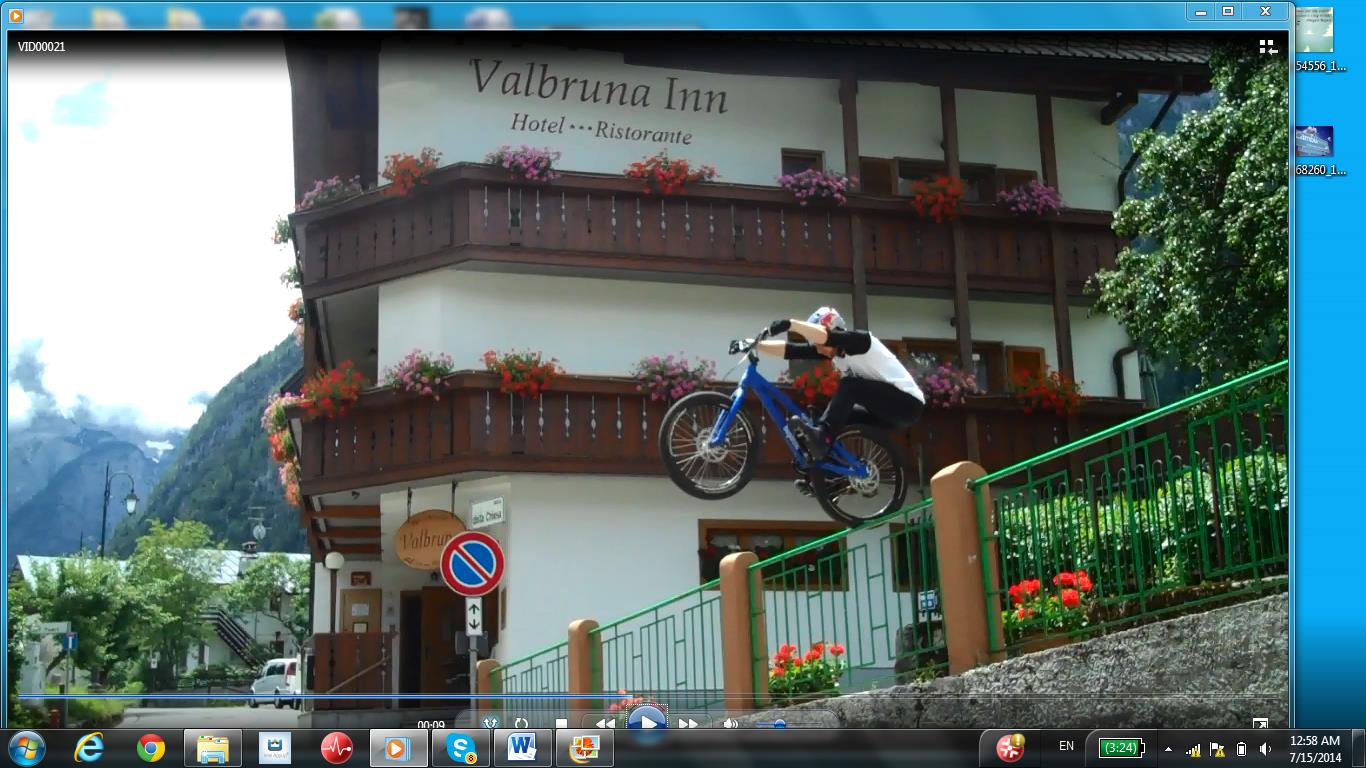Click the video seek progress bar
Viewport: 1366px width, 768px height.
(640, 696)
